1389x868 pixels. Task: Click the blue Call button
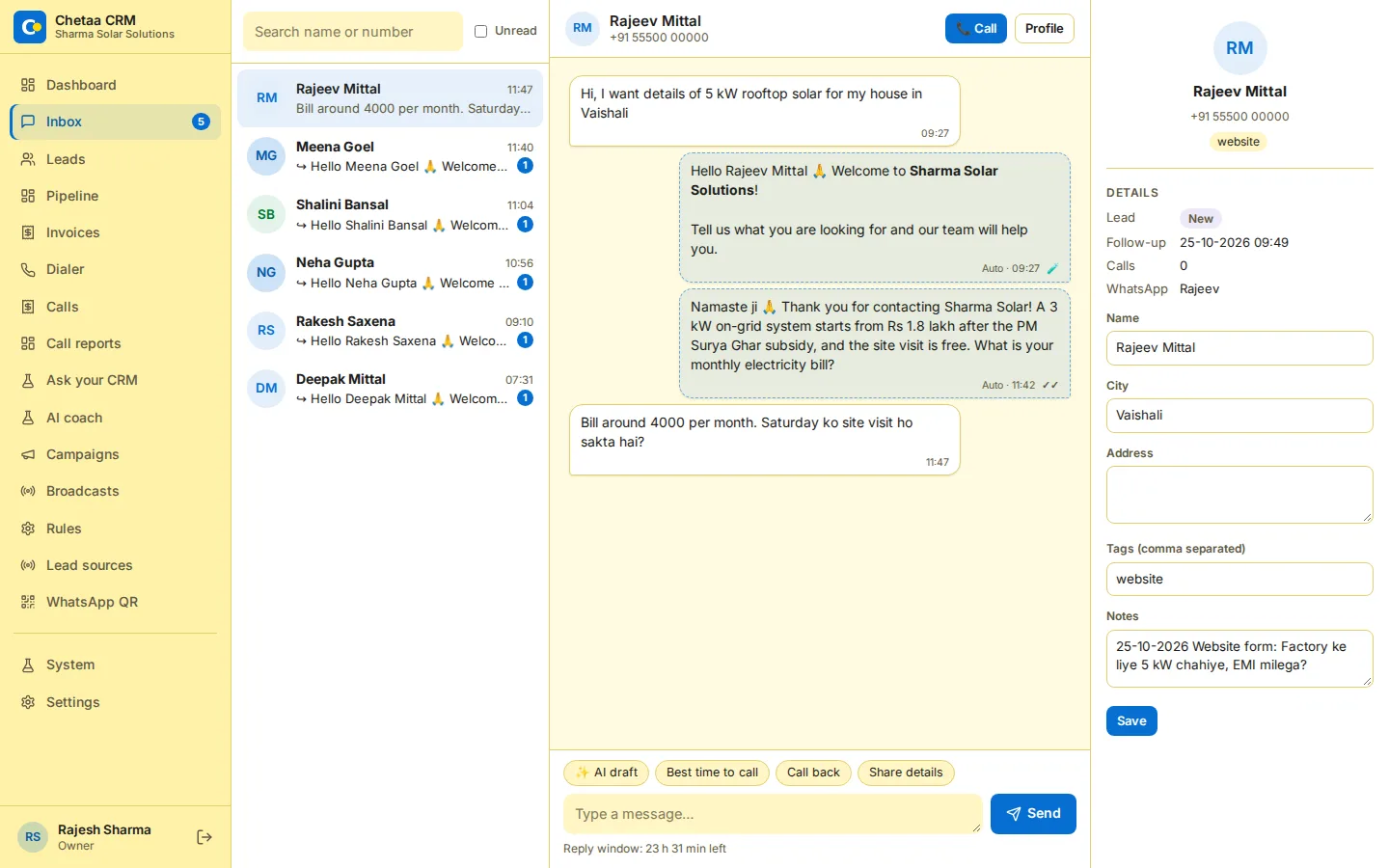point(976,29)
